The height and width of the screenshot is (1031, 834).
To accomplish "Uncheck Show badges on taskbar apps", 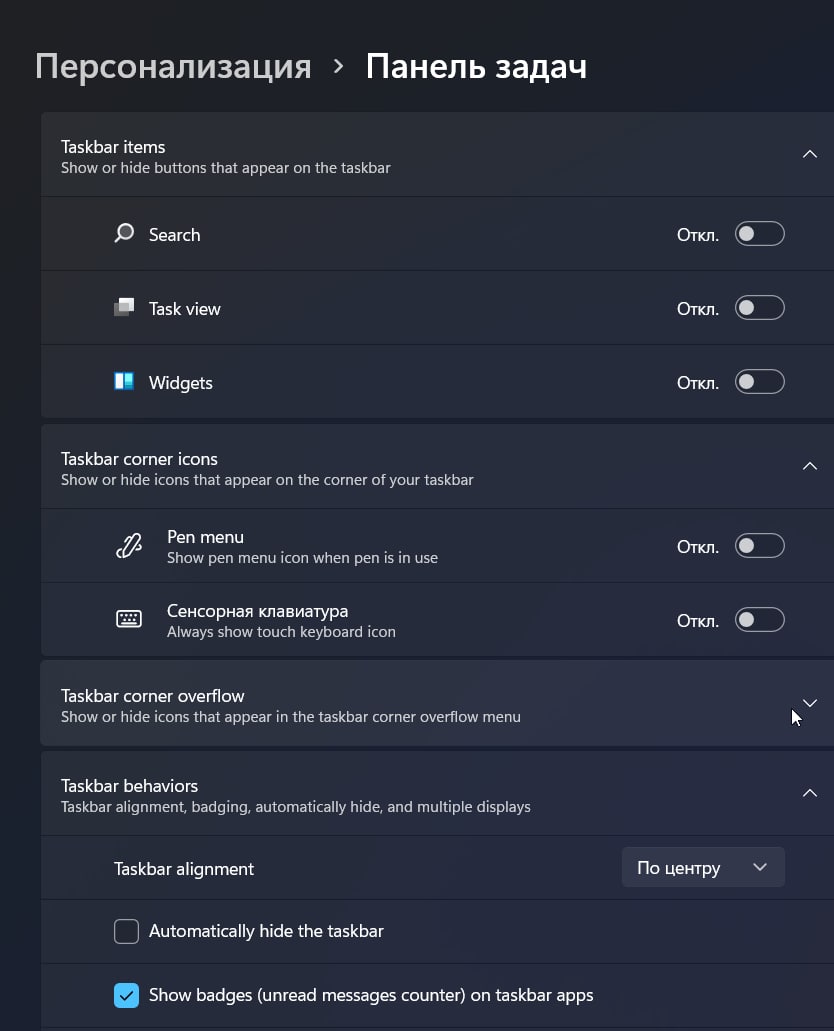I will (126, 995).
